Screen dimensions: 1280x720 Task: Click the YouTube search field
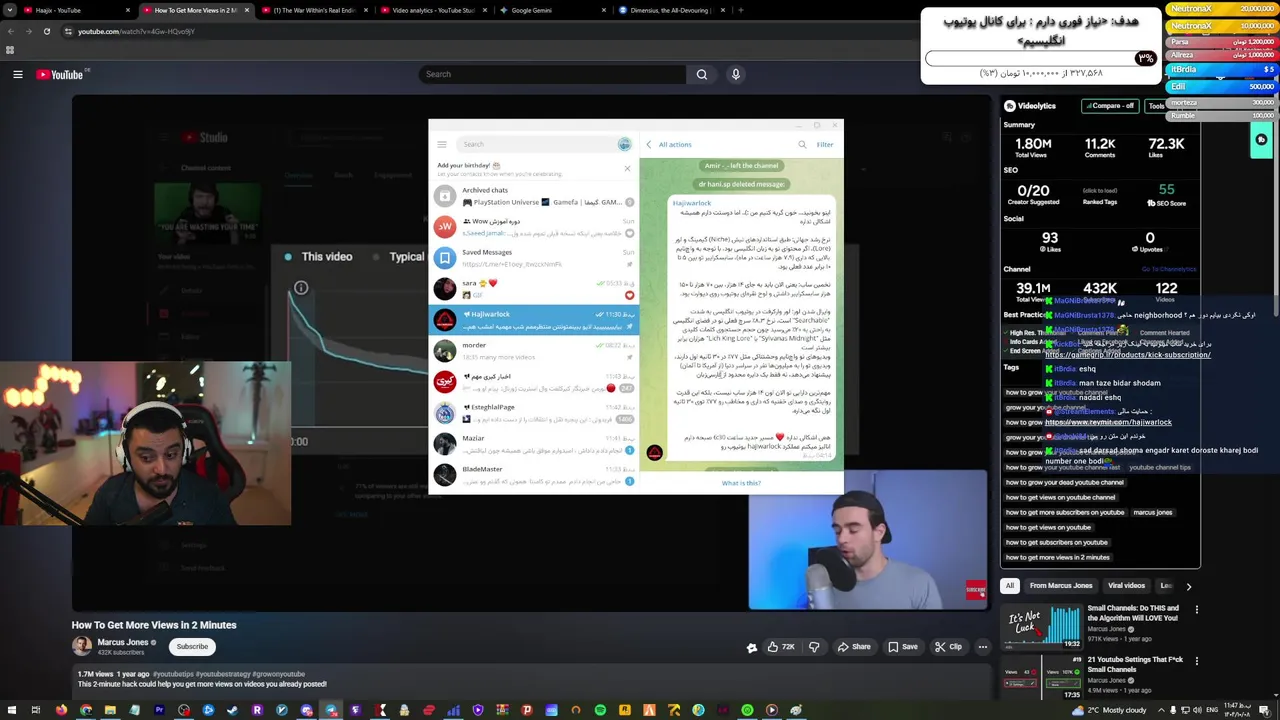553,74
